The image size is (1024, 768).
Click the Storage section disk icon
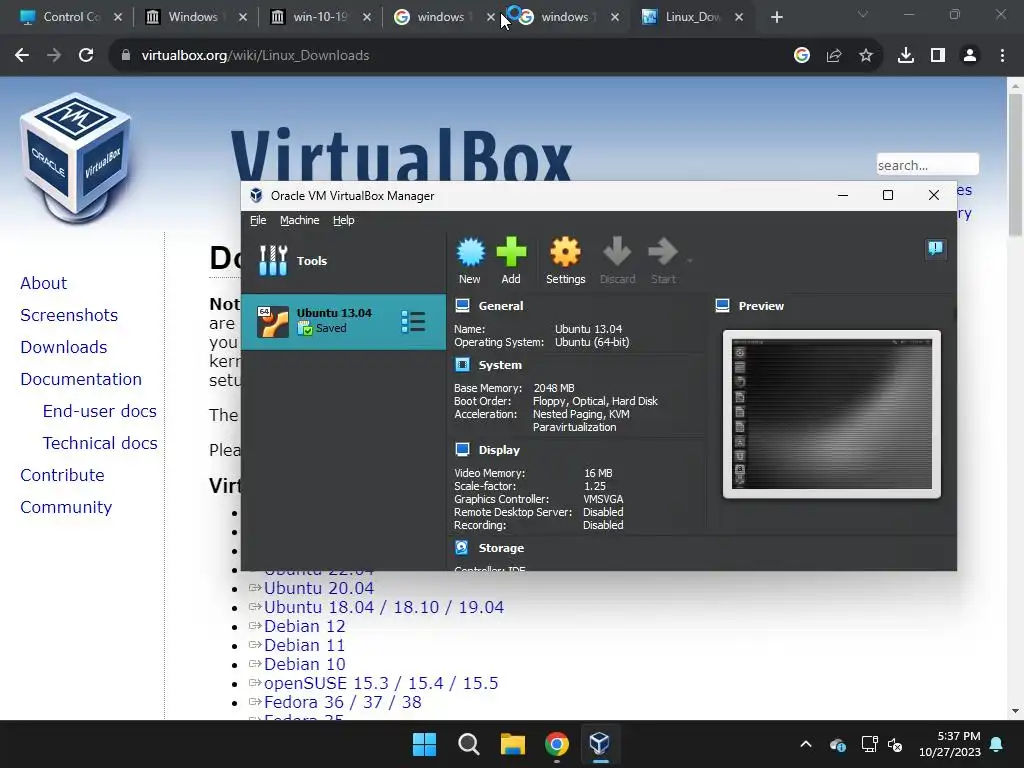point(462,548)
